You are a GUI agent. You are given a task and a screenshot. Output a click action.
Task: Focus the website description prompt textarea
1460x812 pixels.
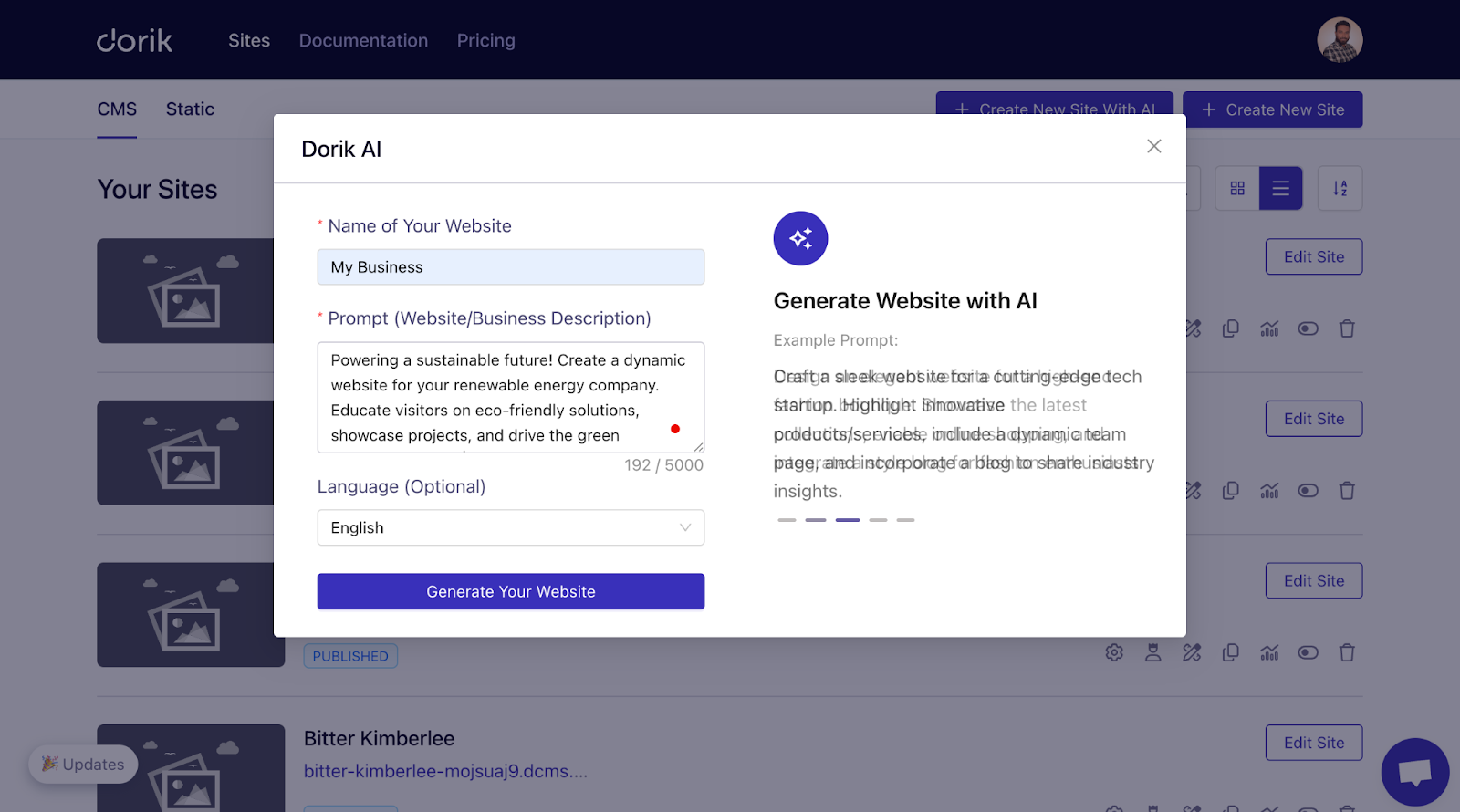tap(510, 397)
